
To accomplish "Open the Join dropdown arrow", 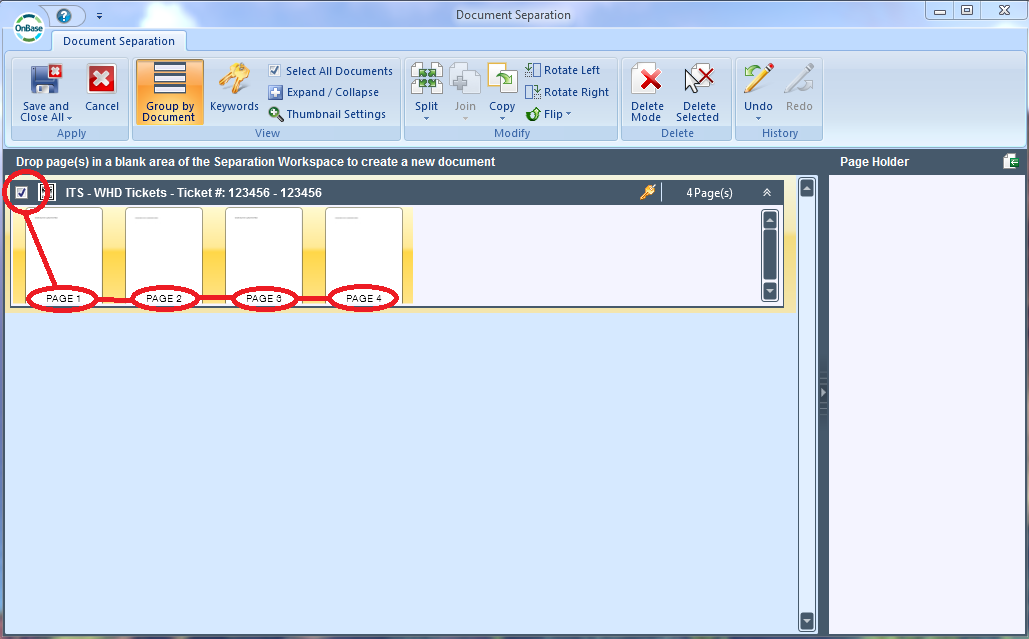I will click(465, 119).
